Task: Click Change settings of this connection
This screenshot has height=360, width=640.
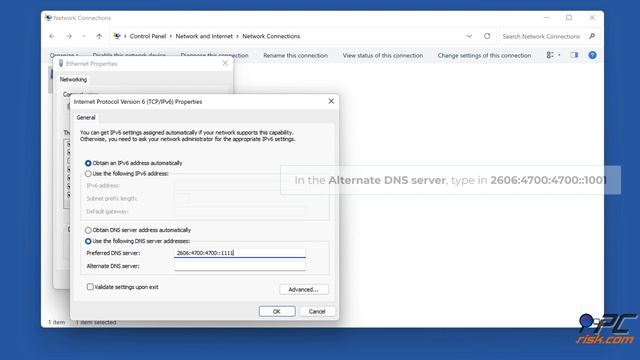Action: (x=484, y=55)
